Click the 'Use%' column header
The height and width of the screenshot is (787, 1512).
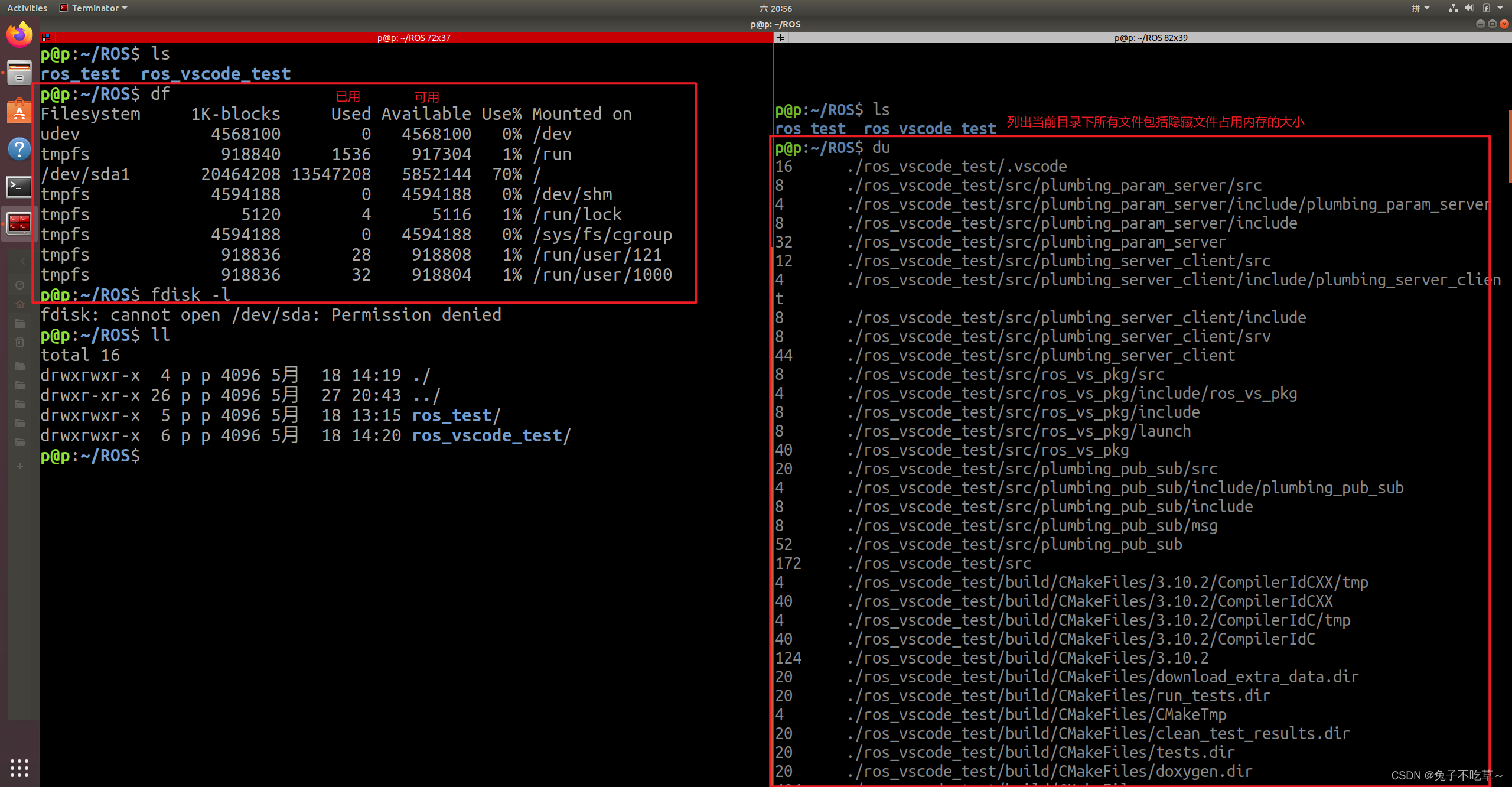501,114
